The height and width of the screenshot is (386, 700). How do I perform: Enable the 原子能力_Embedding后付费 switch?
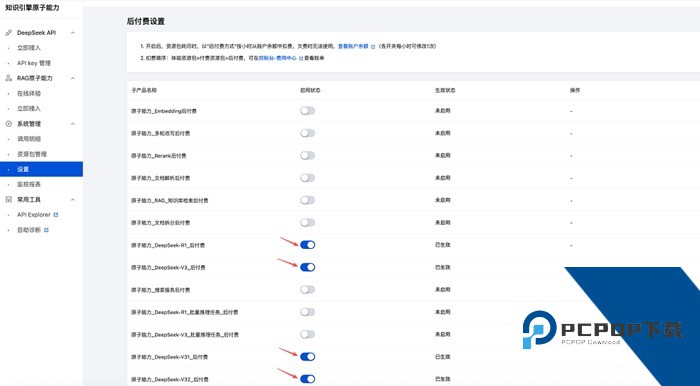coord(308,111)
